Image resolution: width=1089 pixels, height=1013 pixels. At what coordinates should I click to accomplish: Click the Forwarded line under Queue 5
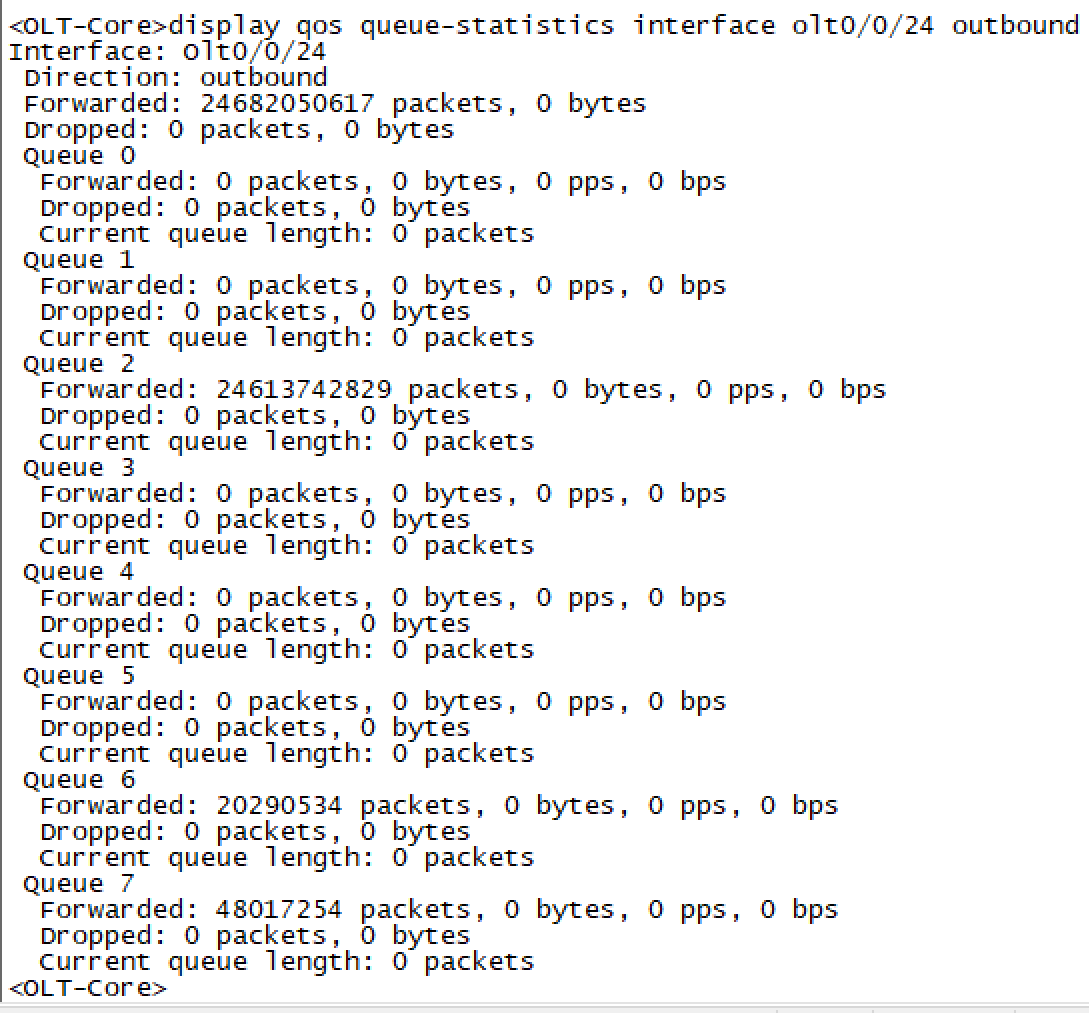pos(382,701)
